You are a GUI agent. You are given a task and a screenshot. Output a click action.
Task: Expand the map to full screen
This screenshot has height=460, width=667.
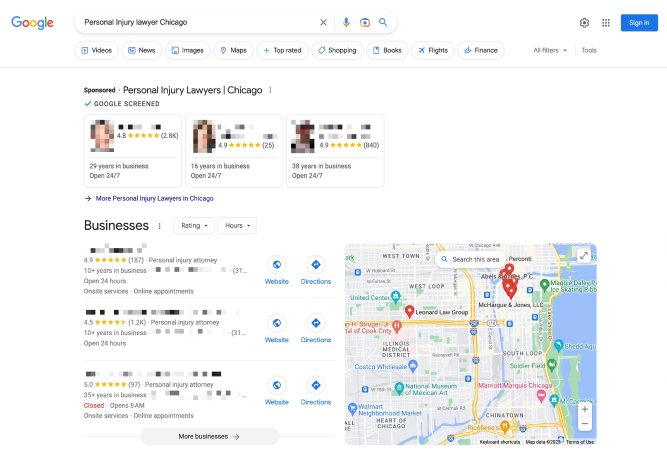585,255
